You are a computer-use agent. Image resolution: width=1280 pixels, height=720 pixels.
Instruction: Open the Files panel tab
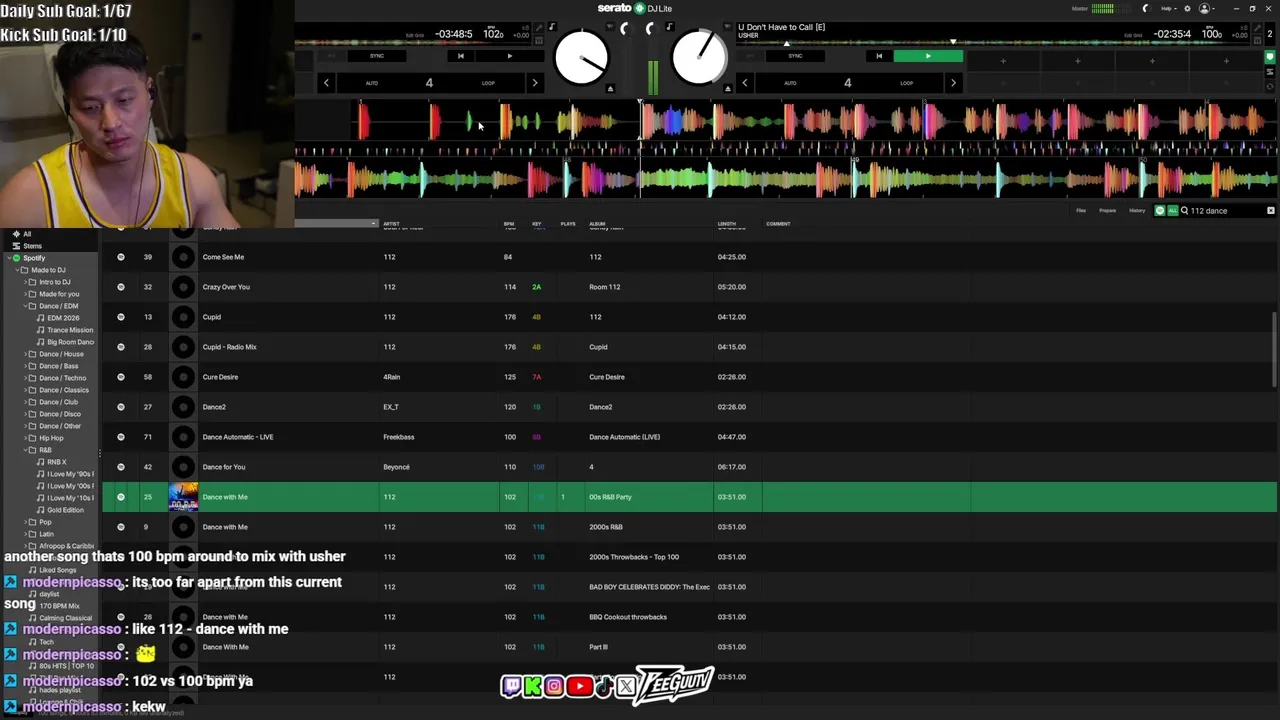click(1081, 211)
